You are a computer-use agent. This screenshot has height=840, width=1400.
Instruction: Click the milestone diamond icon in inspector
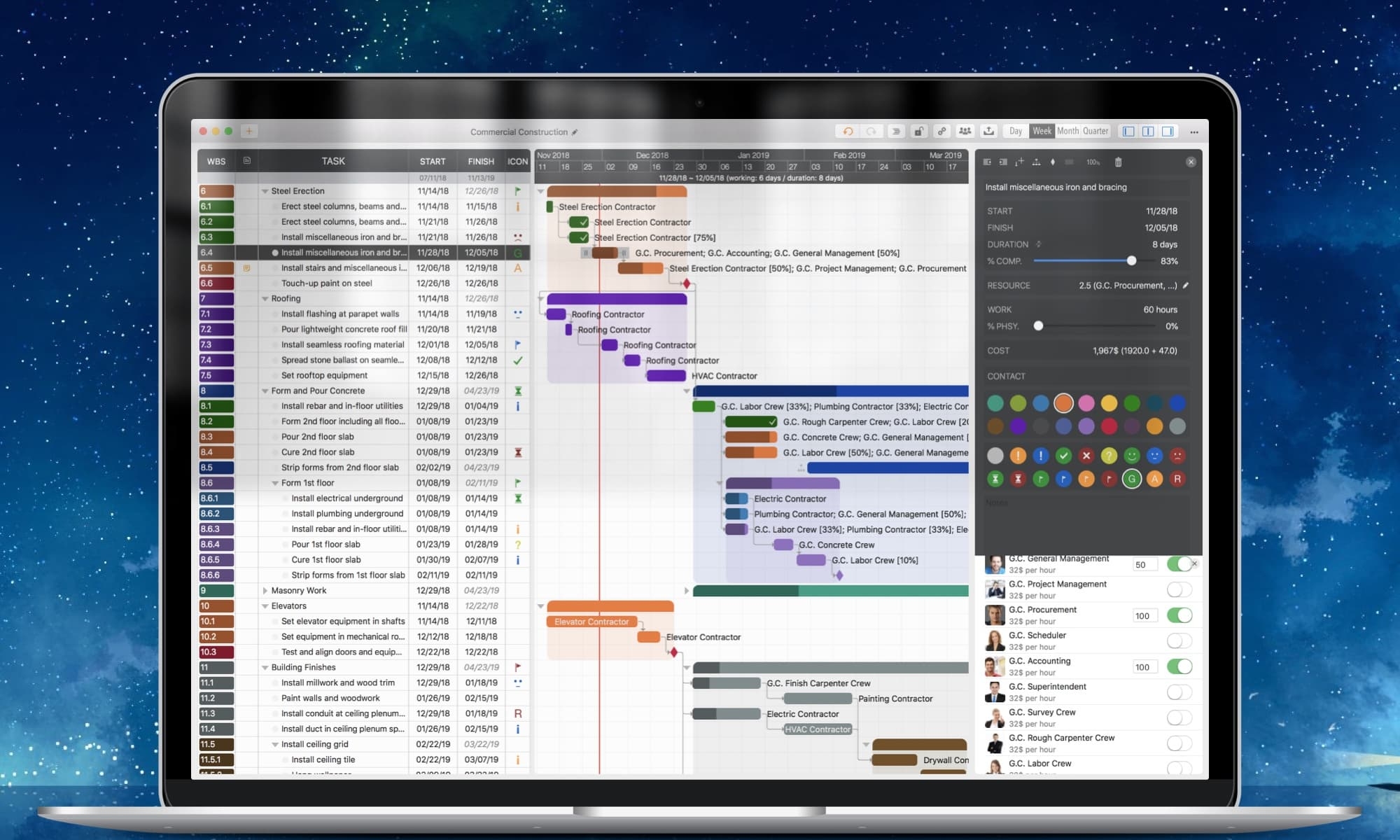(x=1053, y=162)
